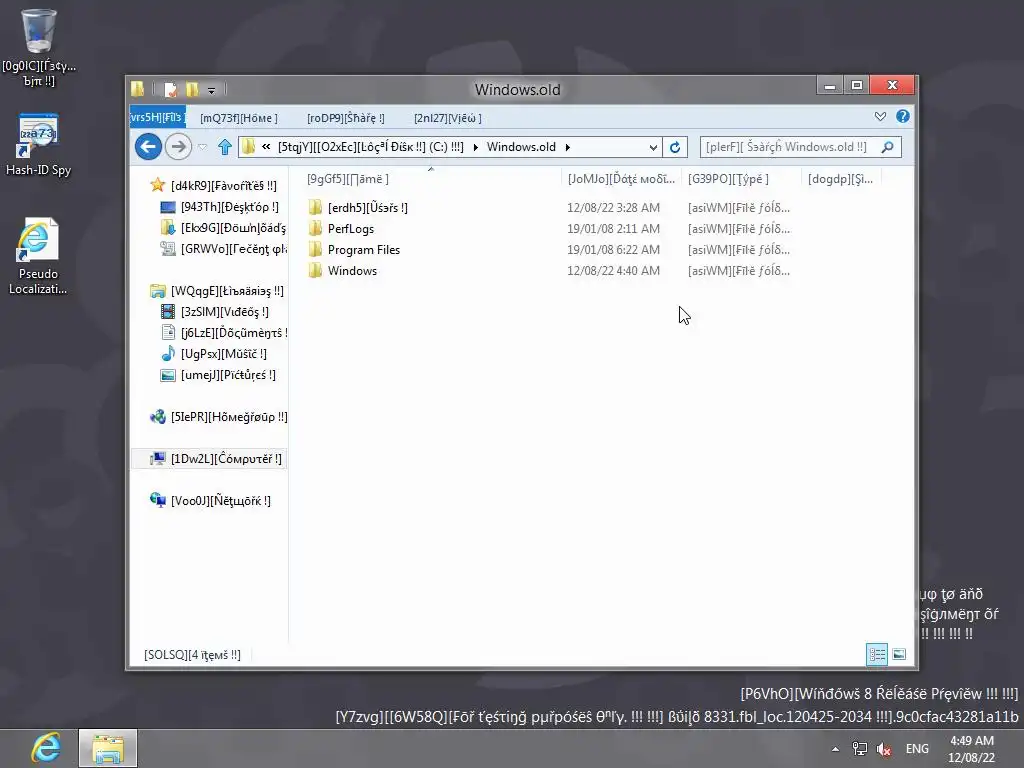This screenshot has width=1024, height=768.
Task: Click New folder quick access toolbar icon
Action: [x=192, y=89]
